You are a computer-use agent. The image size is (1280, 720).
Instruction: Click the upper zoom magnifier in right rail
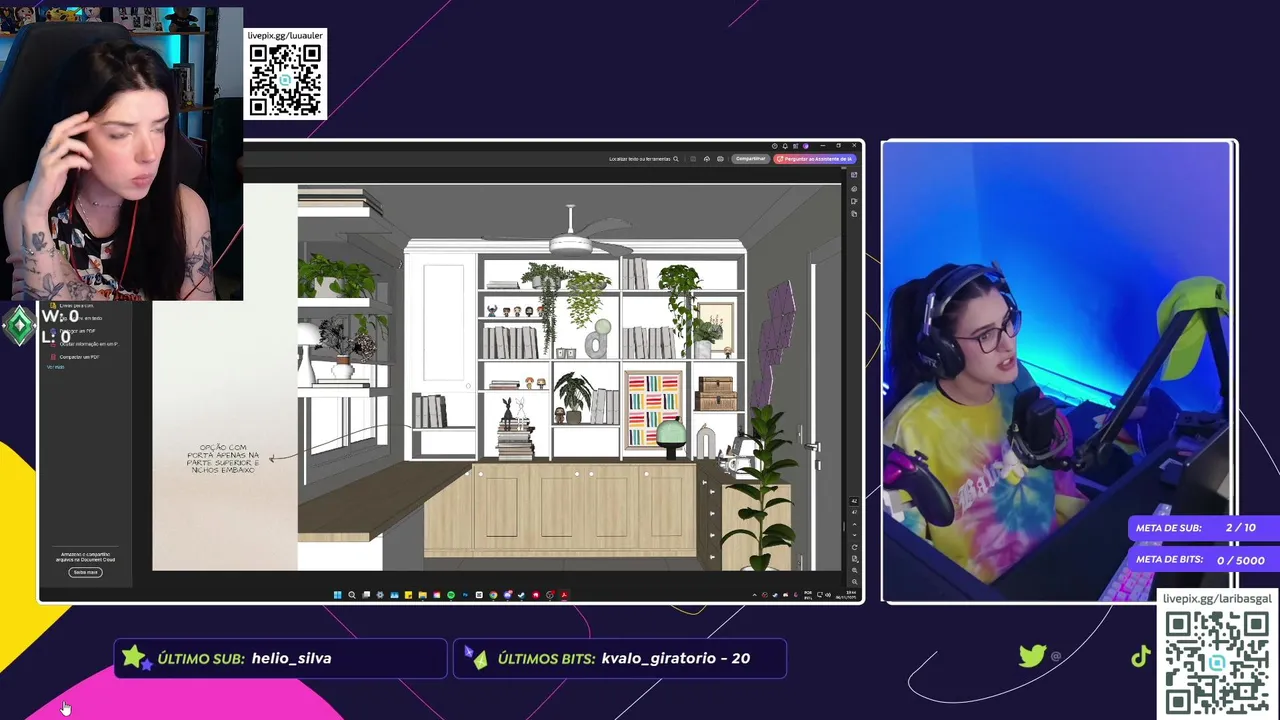[854, 570]
